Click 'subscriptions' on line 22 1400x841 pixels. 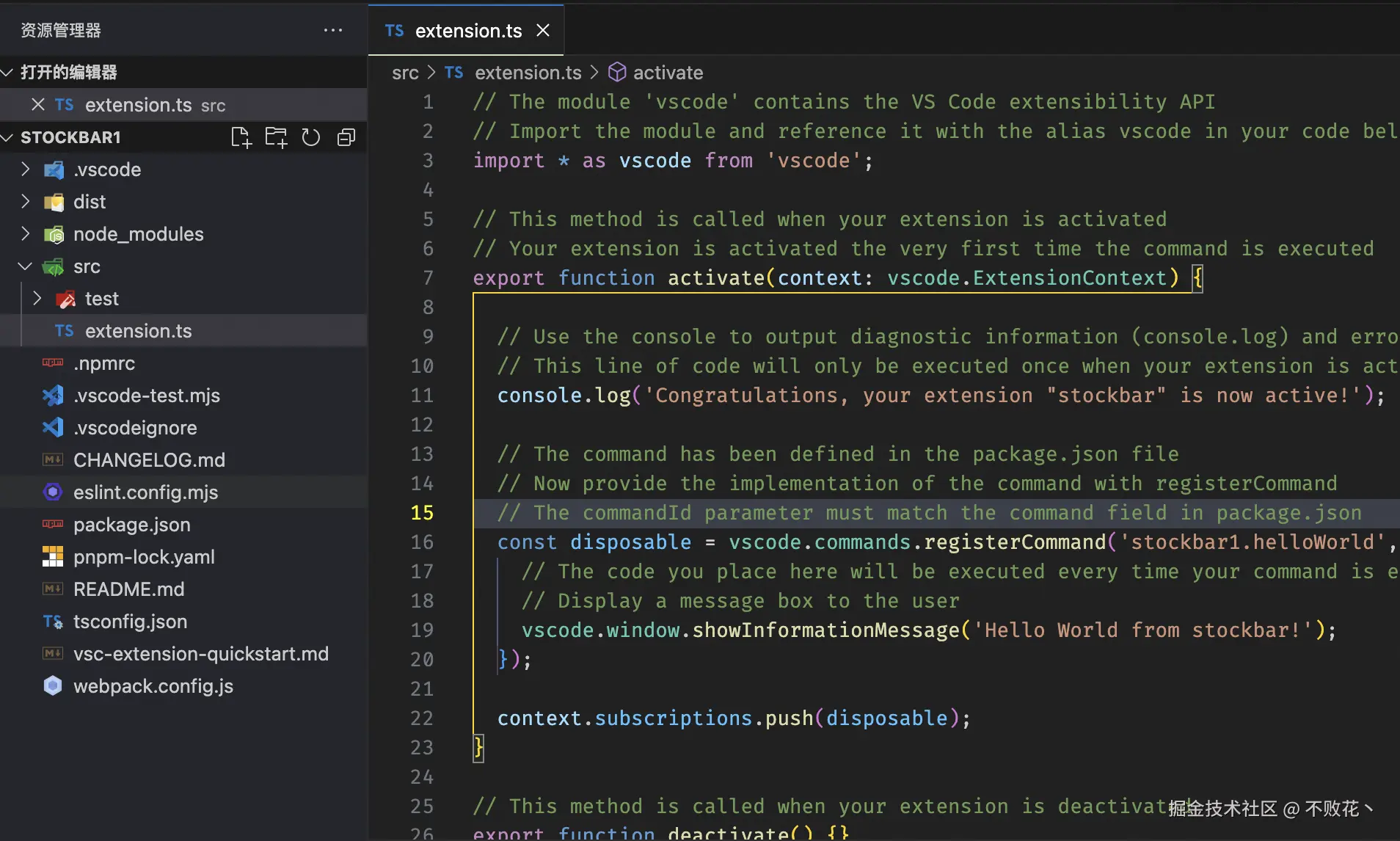click(674, 718)
